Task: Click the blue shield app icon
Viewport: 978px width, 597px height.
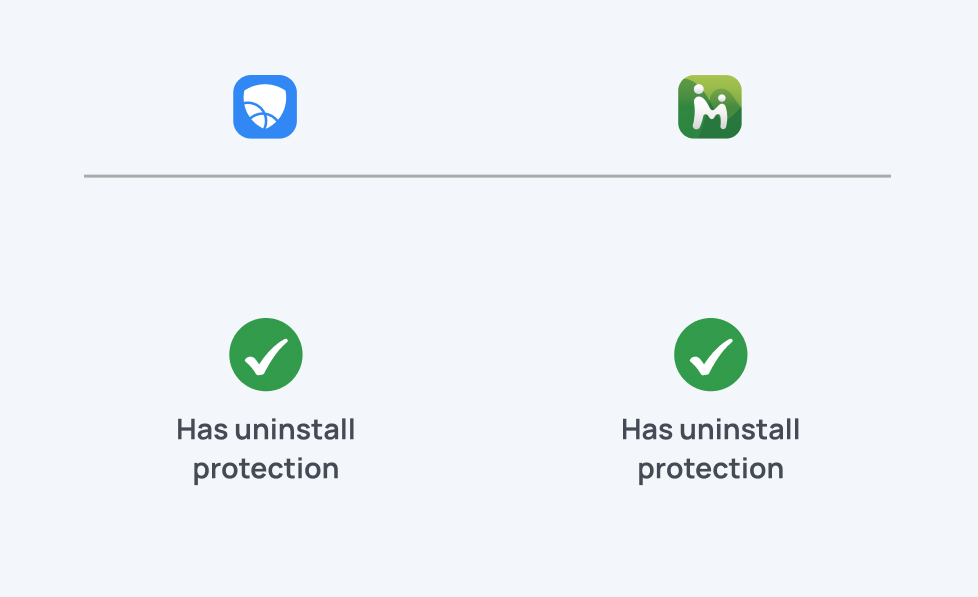Action: 265,107
